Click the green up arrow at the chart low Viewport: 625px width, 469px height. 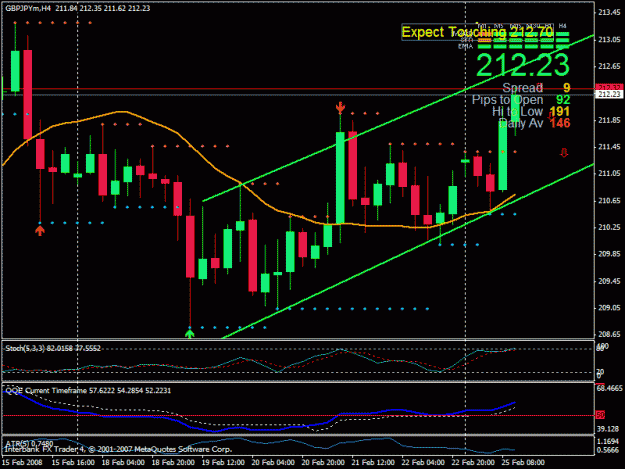coord(190,334)
